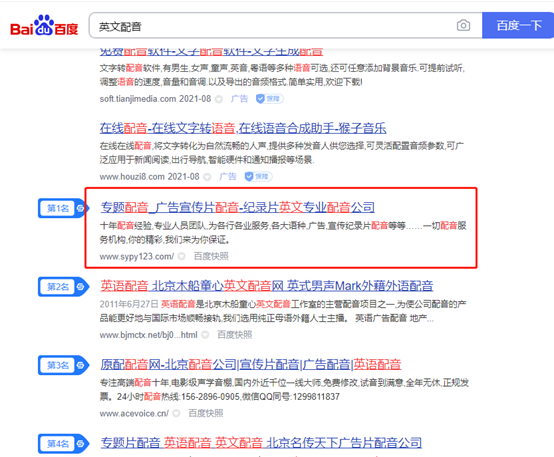
Task: Expand dropdown circle after www.bjmctx.net URL
Action: click(x=205, y=335)
